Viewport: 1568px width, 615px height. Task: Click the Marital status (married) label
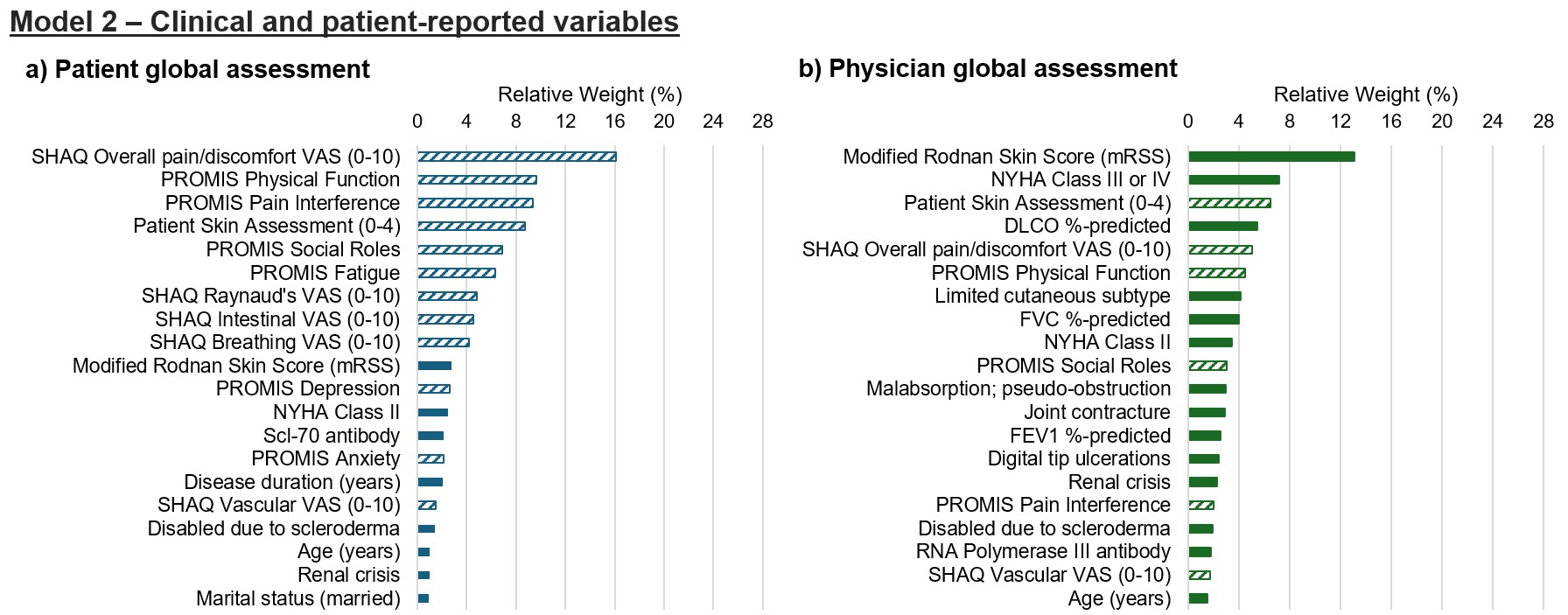[x=297, y=598]
